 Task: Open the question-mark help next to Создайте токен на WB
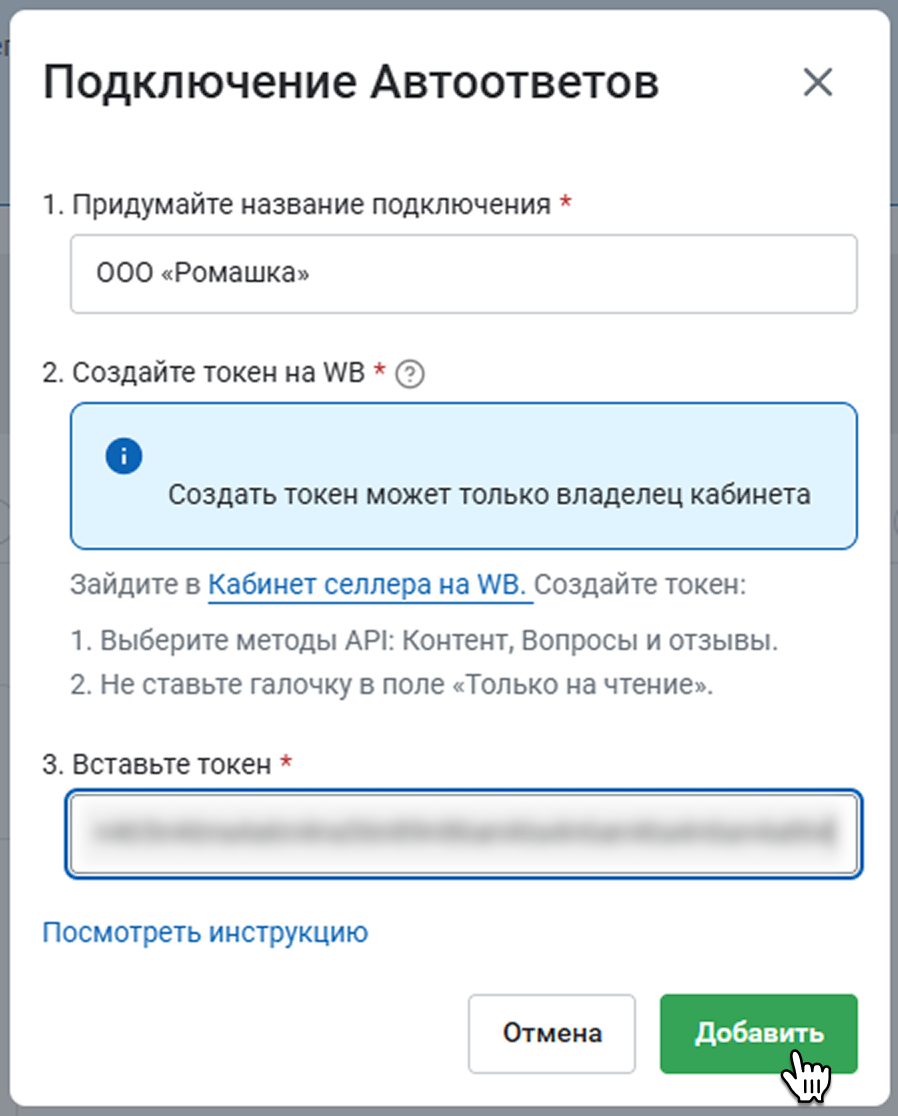[x=410, y=374]
